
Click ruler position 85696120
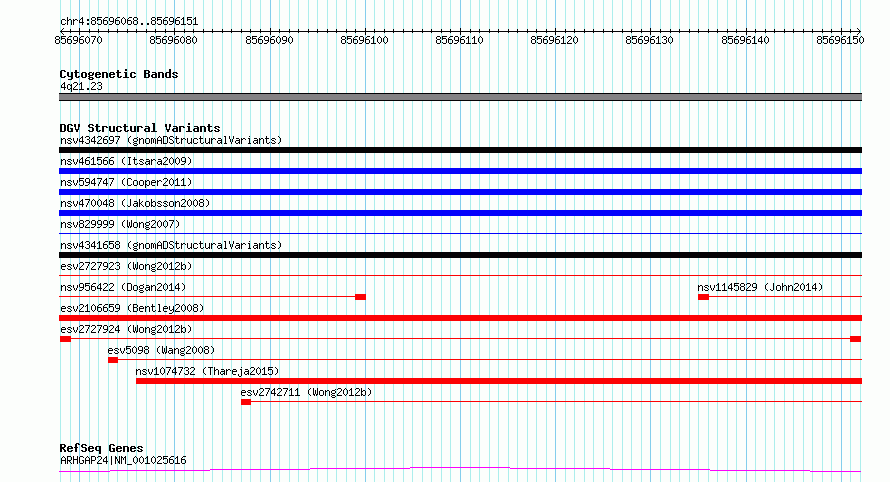point(554,40)
